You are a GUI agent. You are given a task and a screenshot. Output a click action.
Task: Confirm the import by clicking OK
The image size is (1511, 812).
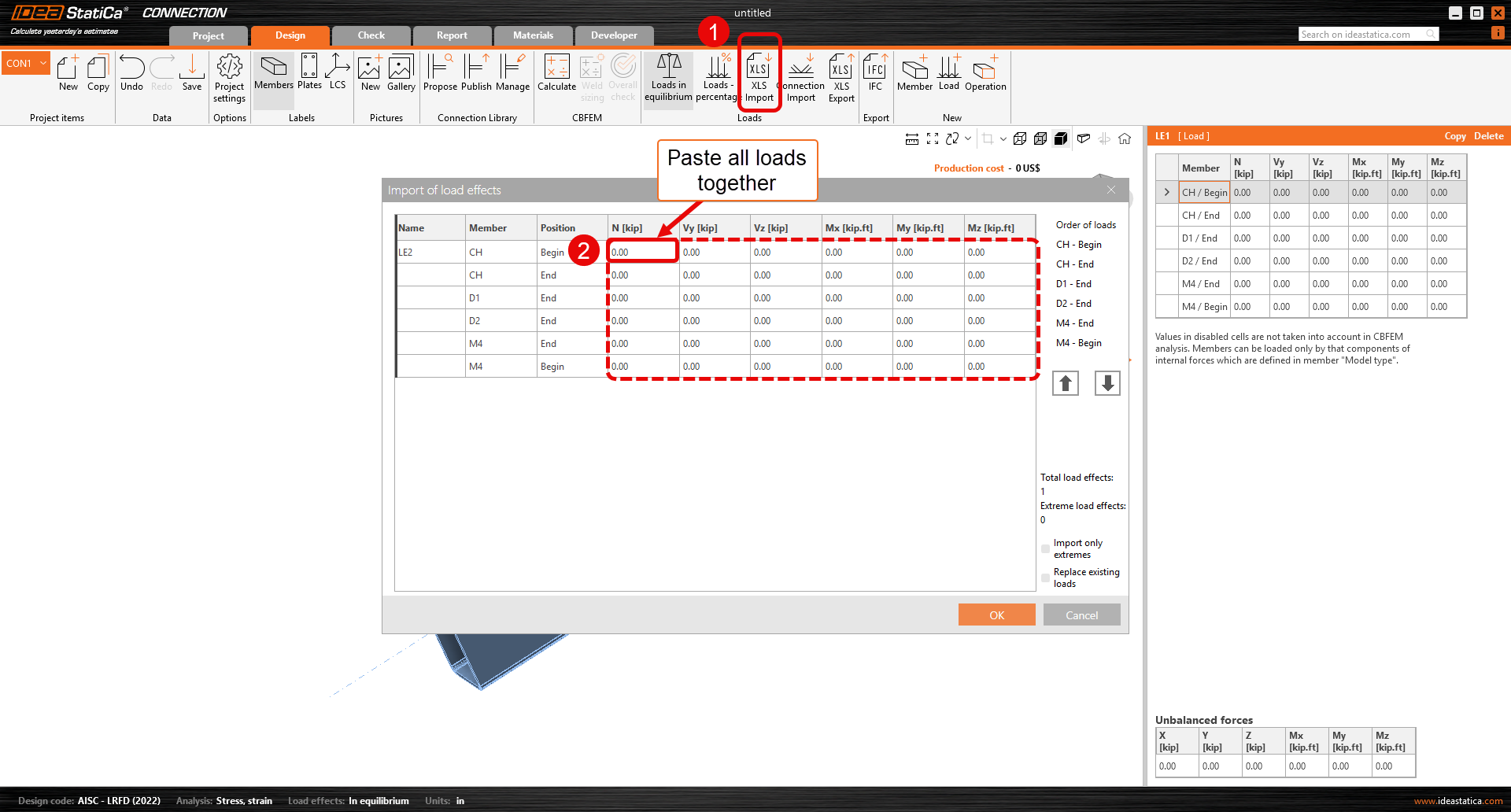pos(996,615)
